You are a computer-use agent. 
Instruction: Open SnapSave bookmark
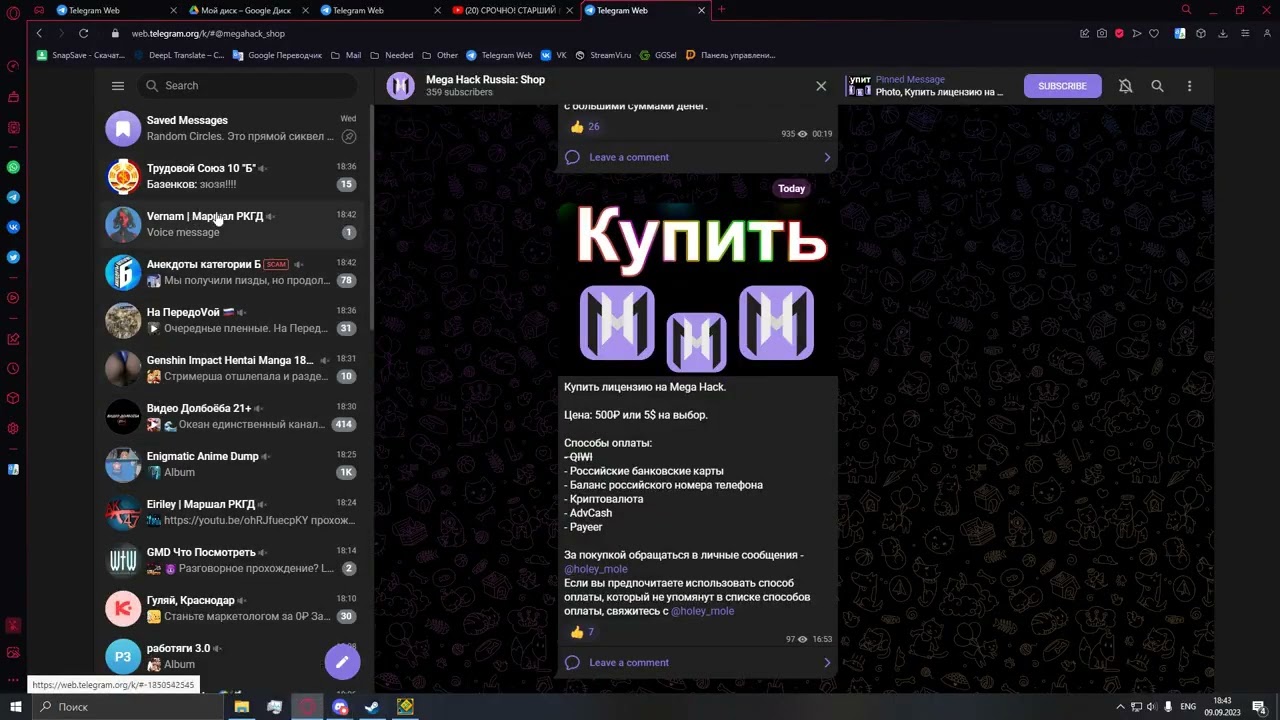click(81, 55)
